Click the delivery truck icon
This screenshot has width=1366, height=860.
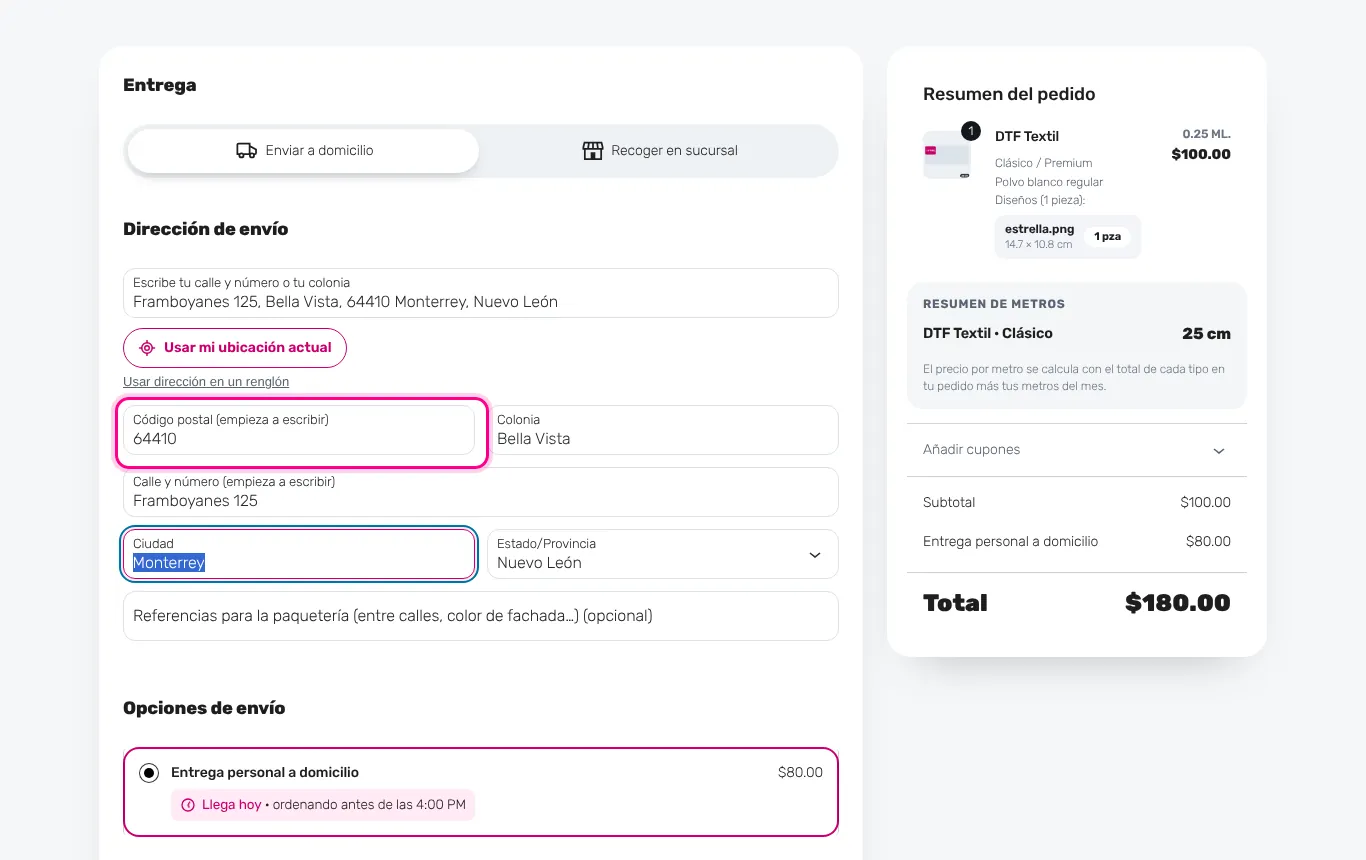tap(246, 150)
